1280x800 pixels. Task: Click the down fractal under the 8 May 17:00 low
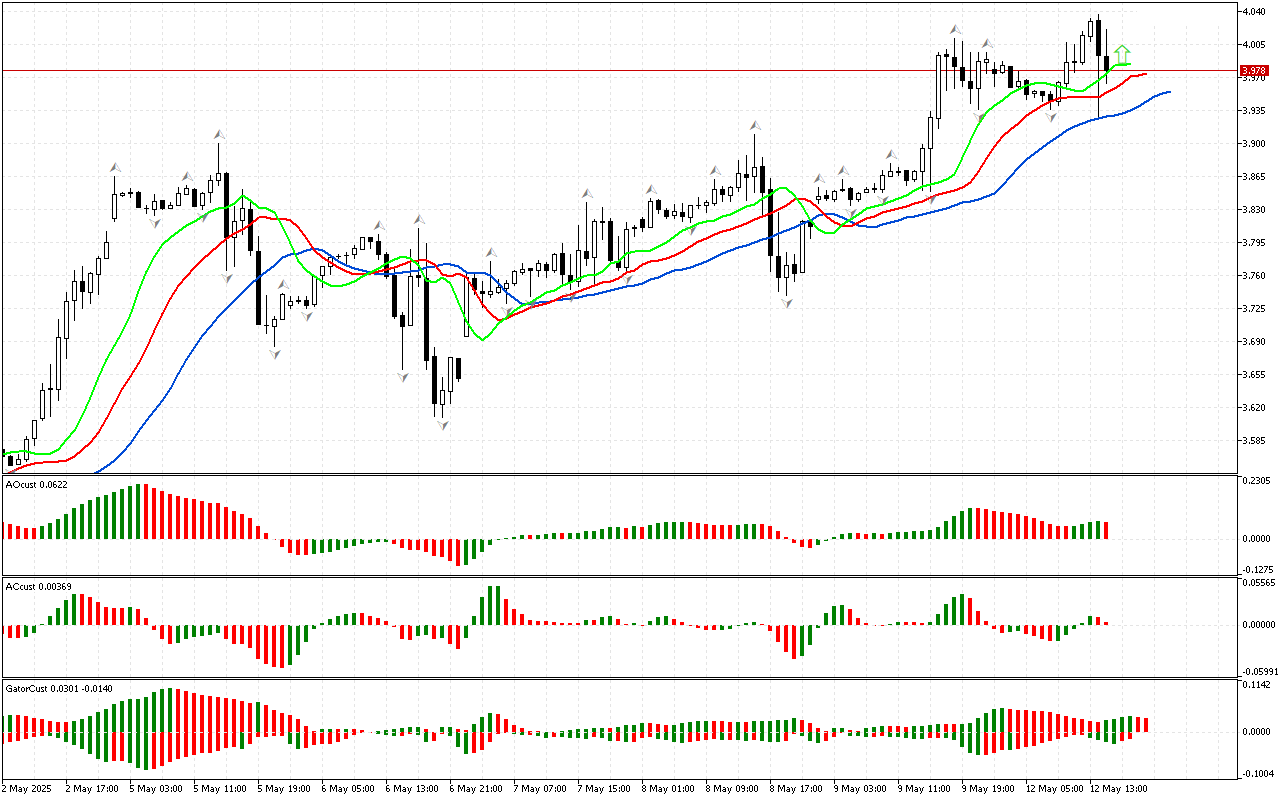pos(787,302)
